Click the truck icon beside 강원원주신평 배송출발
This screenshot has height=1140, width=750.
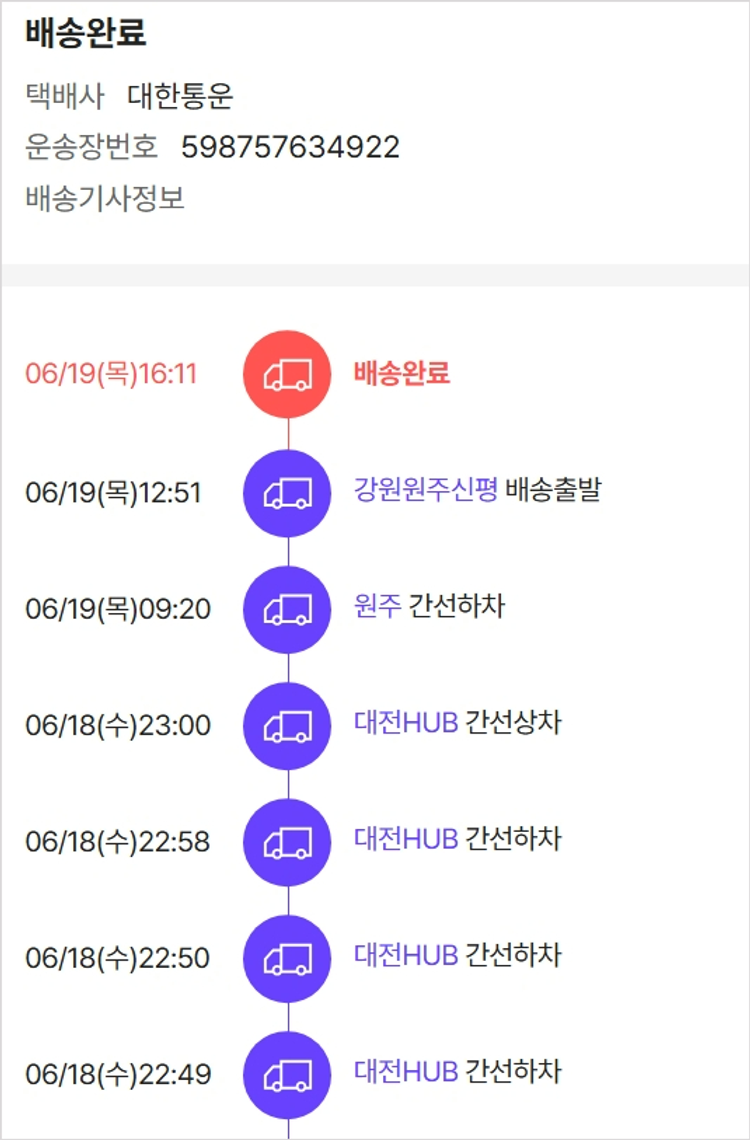tap(288, 493)
